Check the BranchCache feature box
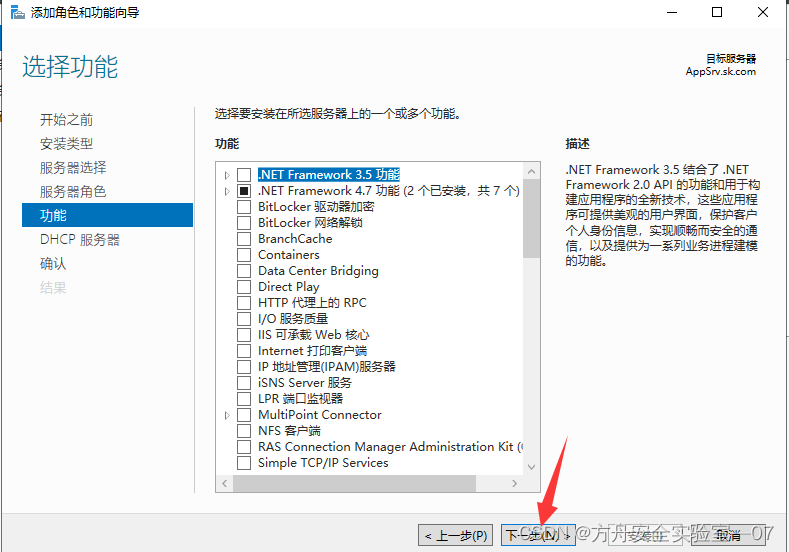The height and width of the screenshot is (552, 789). pos(244,239)
